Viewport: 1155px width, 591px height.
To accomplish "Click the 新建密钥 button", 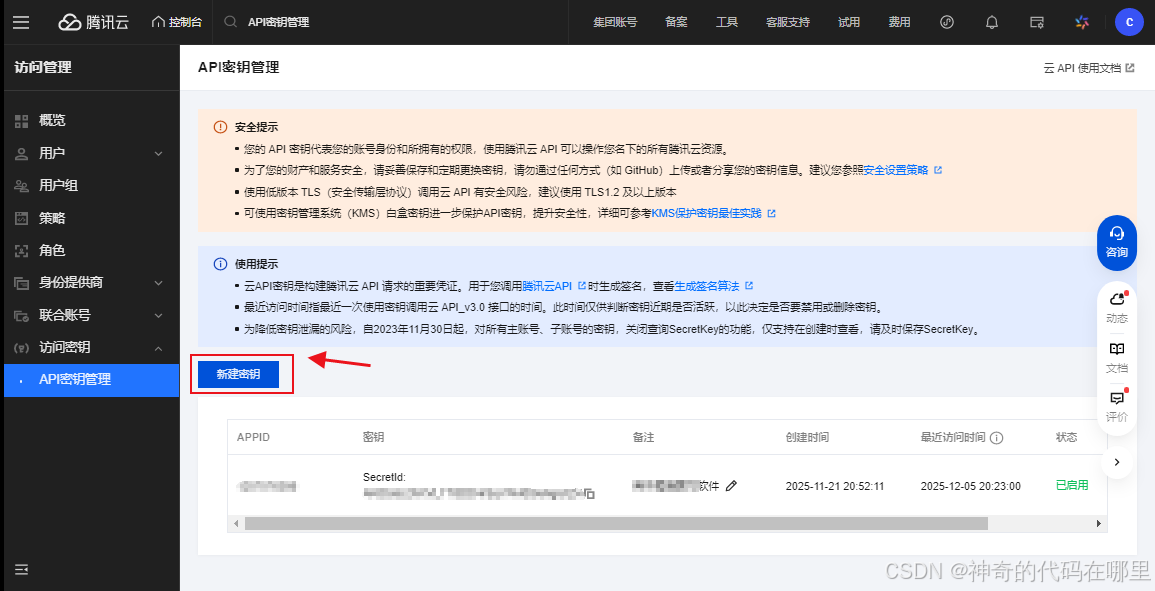I will [240, 374].
